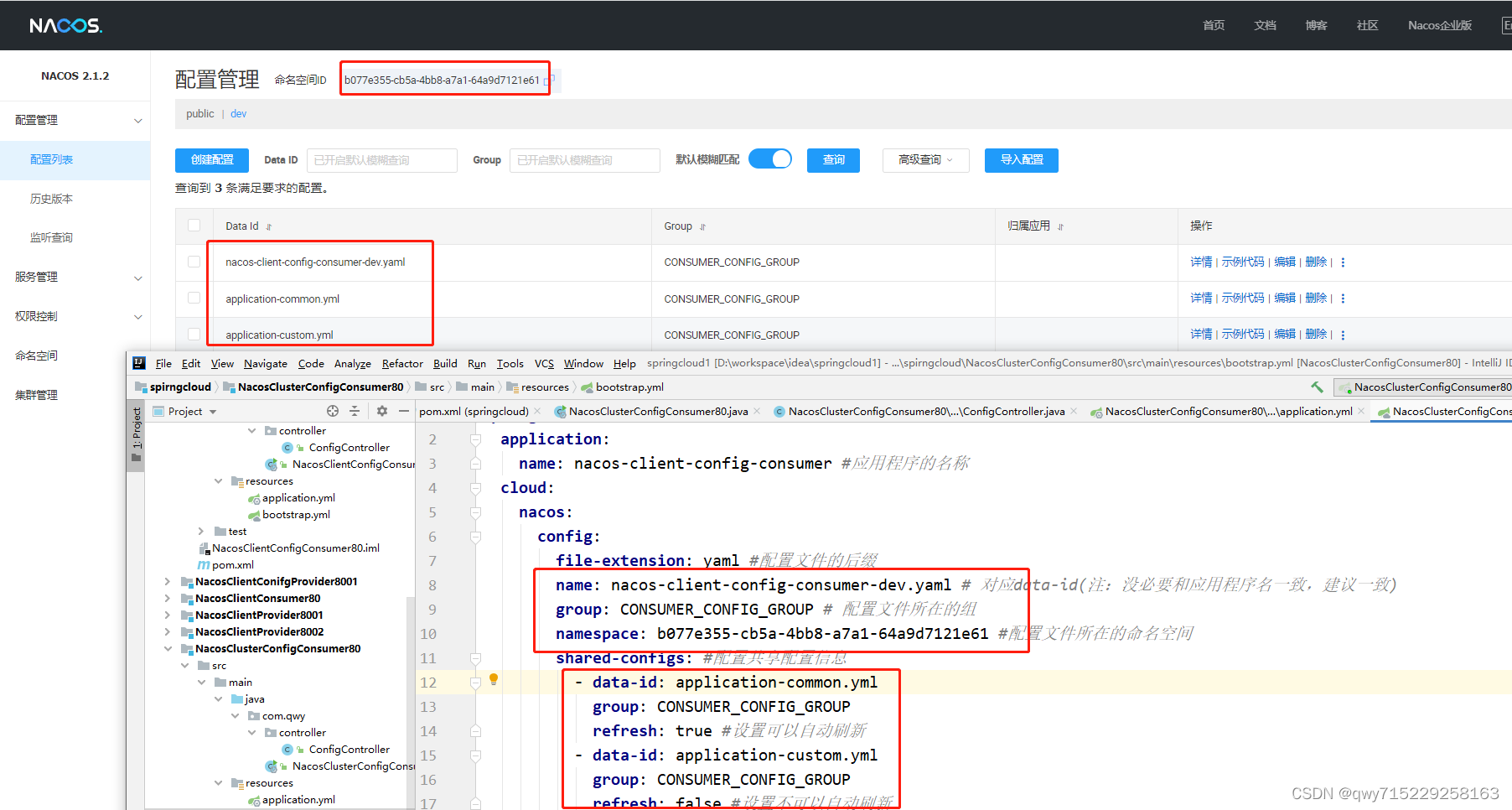The width and height of the screenshot is (1512, 810).
Task: Focus the Data ID search input
Action: click(x=382, y=160)
